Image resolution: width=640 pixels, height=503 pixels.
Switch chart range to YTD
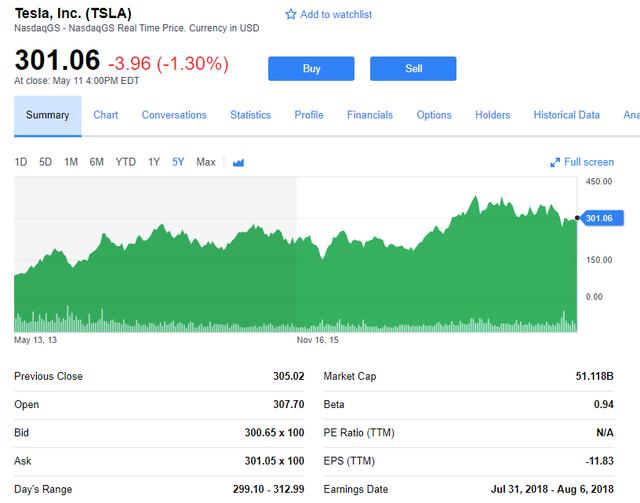point(126,162)
